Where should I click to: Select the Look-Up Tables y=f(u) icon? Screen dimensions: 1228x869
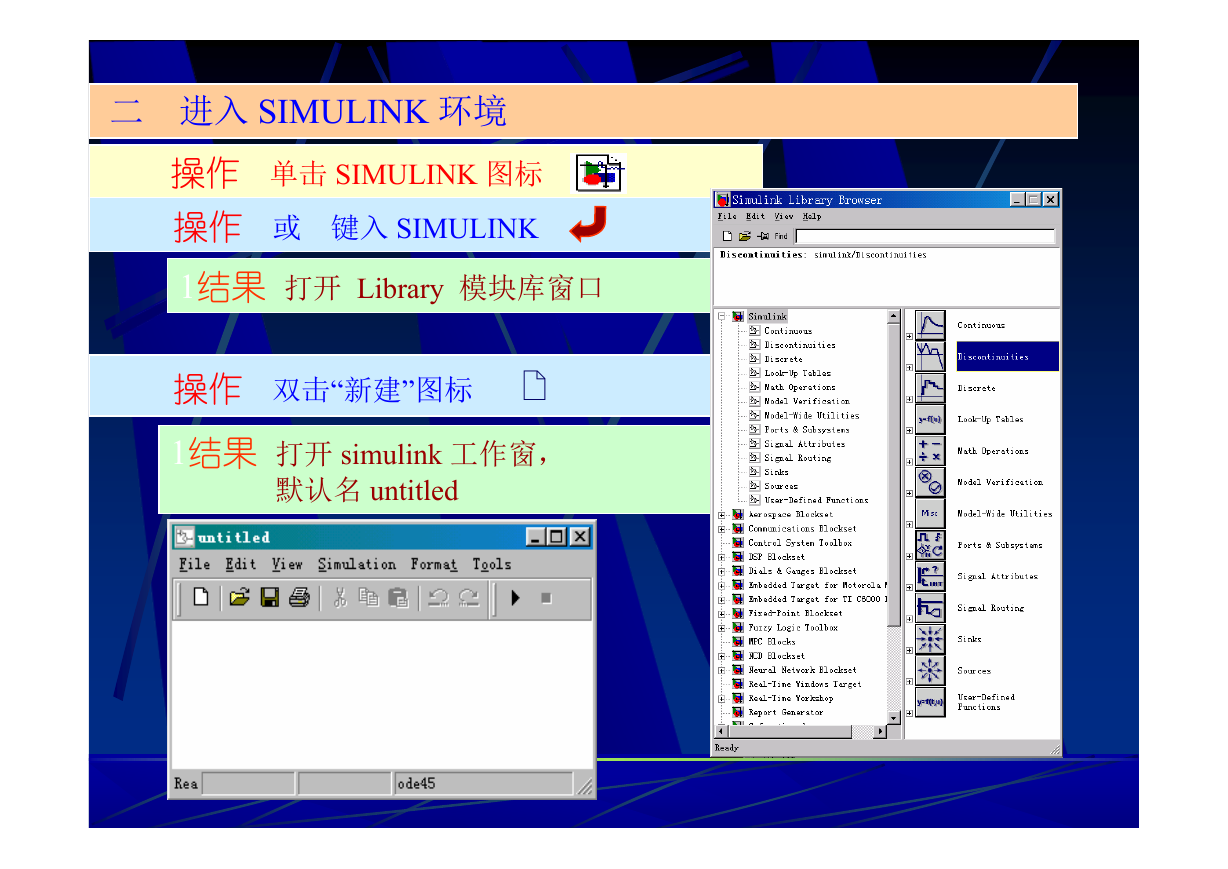click(x=930, y=419)
